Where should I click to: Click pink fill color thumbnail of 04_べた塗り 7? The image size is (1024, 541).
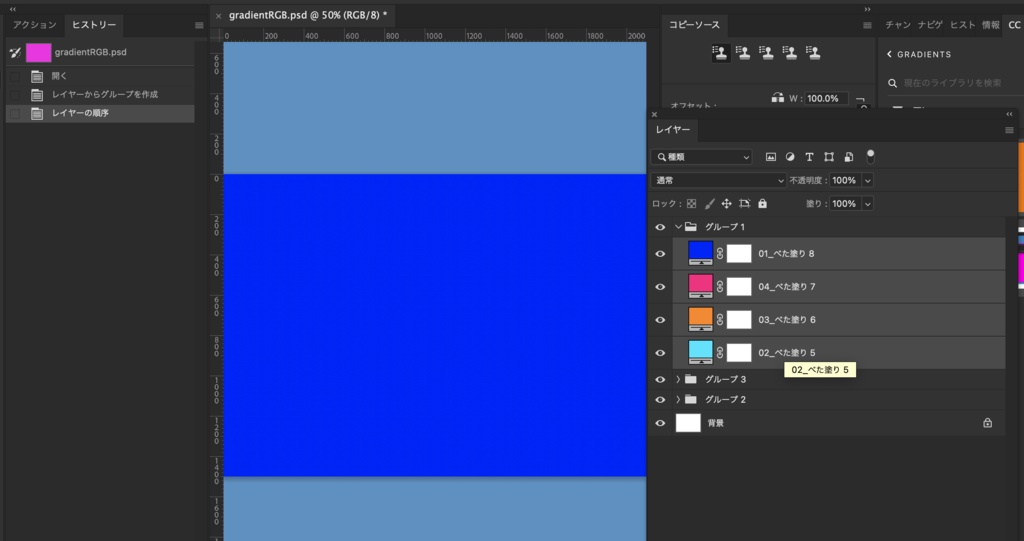701,286
